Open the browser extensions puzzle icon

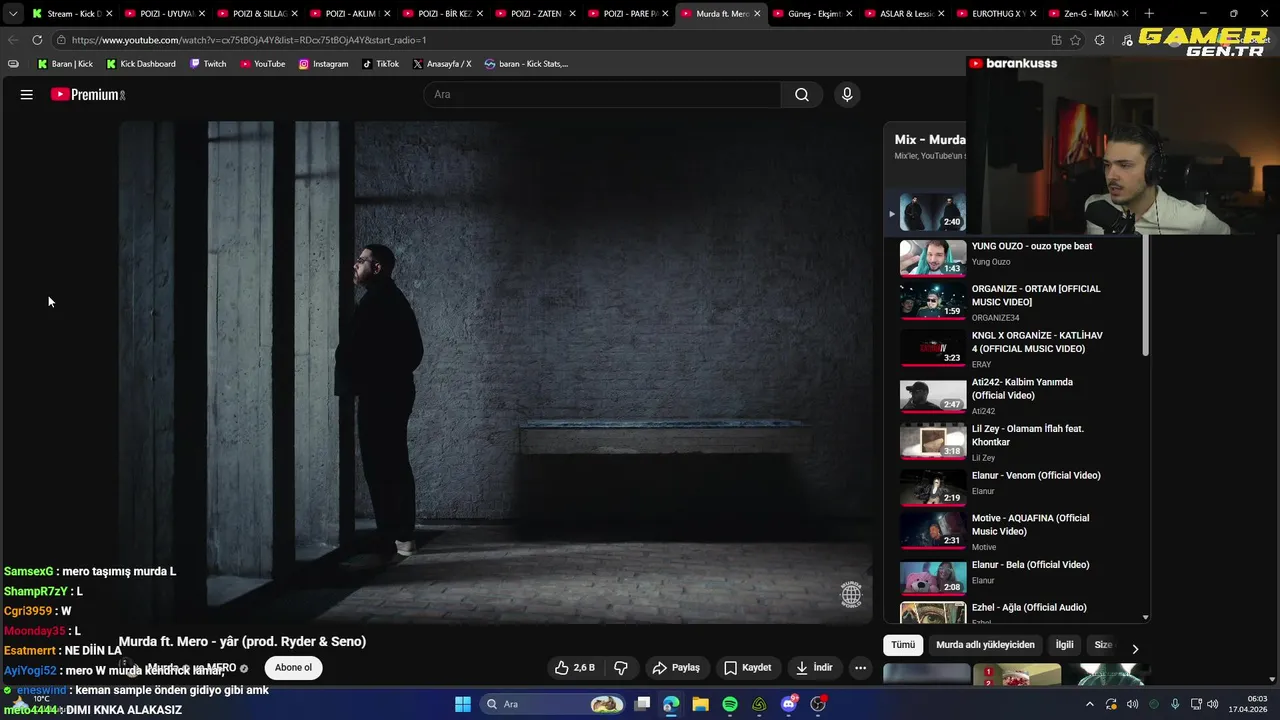(x=1100, y=40)
